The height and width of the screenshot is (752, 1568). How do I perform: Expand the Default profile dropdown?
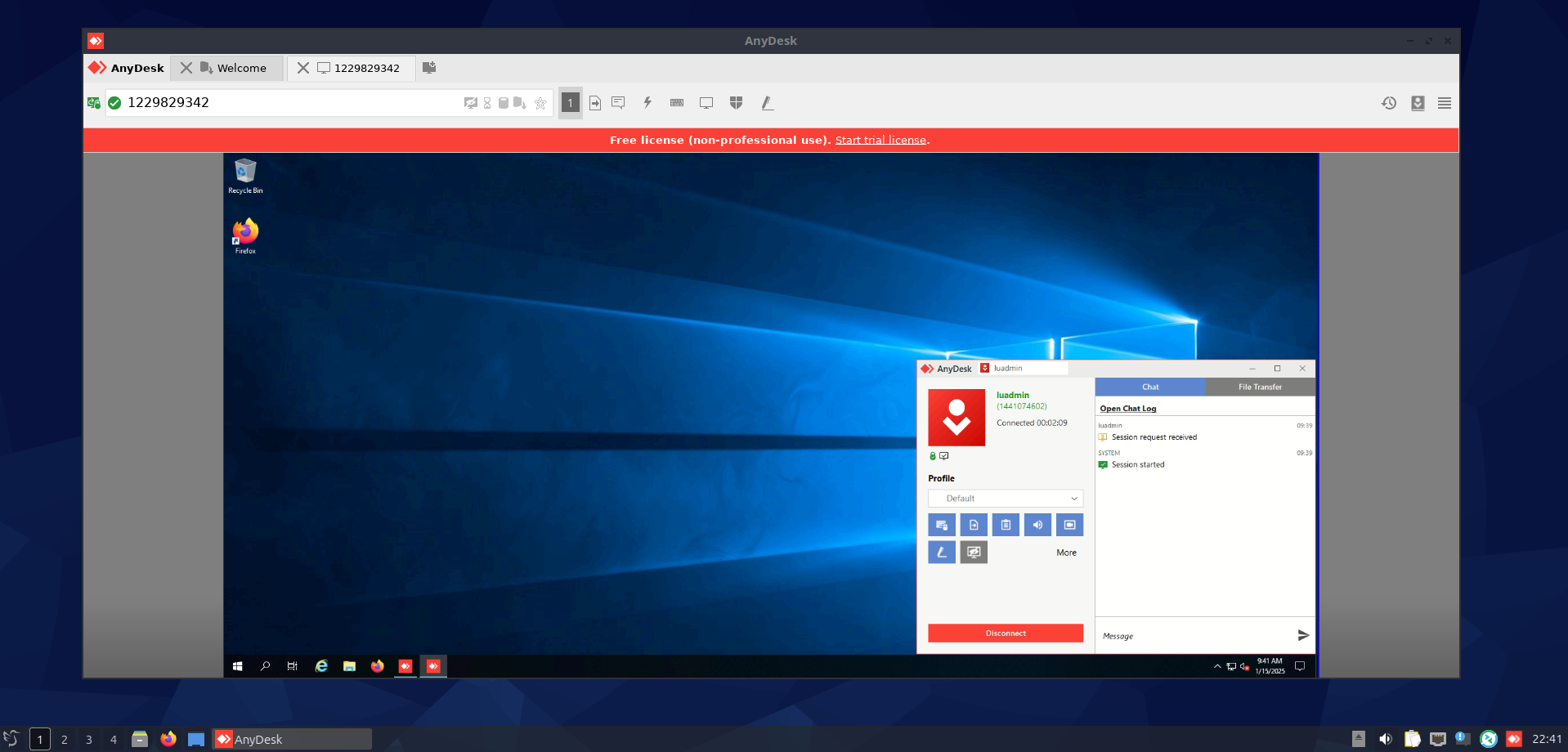(x=1006, y=499)
